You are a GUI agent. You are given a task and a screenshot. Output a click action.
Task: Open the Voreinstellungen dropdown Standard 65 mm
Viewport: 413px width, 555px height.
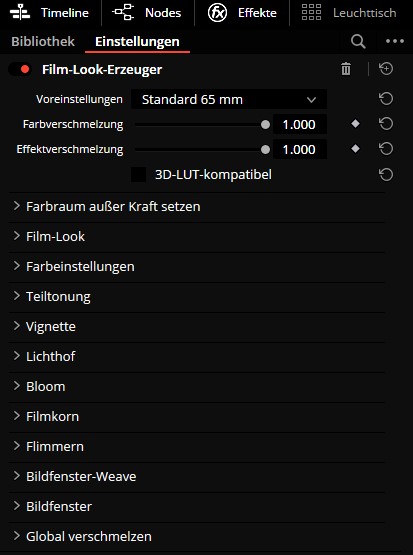[x=229, y=99]
